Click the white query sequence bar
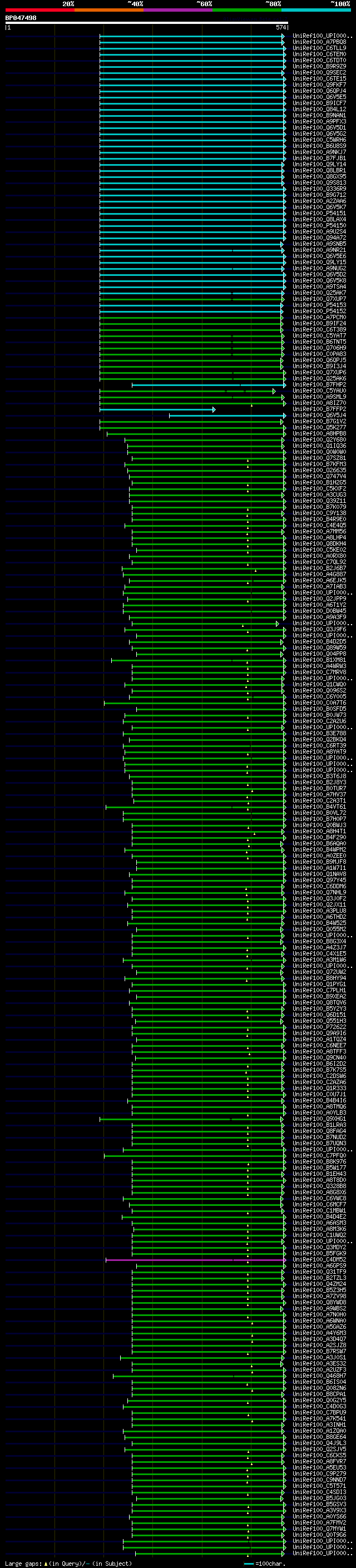 tap(147, 23)
